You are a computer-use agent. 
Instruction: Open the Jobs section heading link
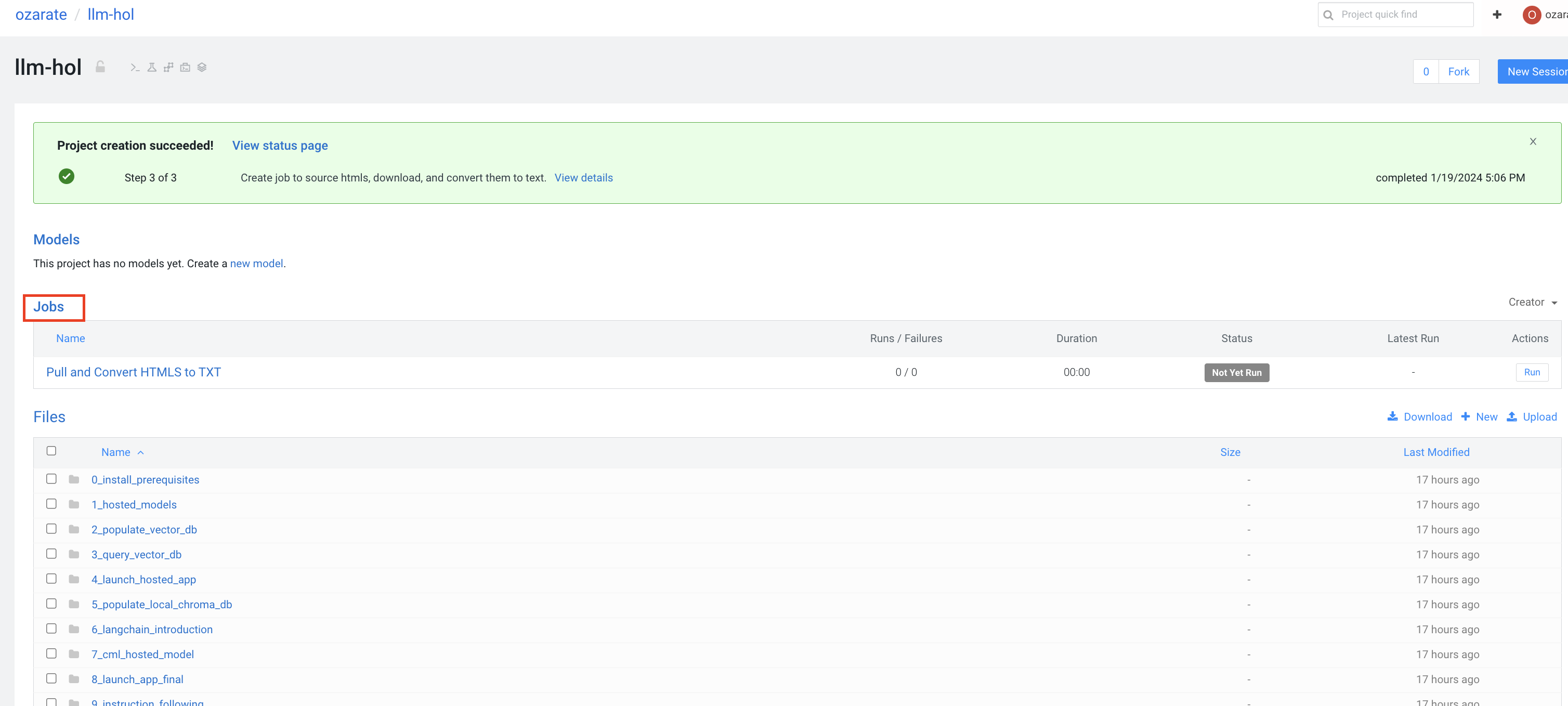click(x=49, y=307)
